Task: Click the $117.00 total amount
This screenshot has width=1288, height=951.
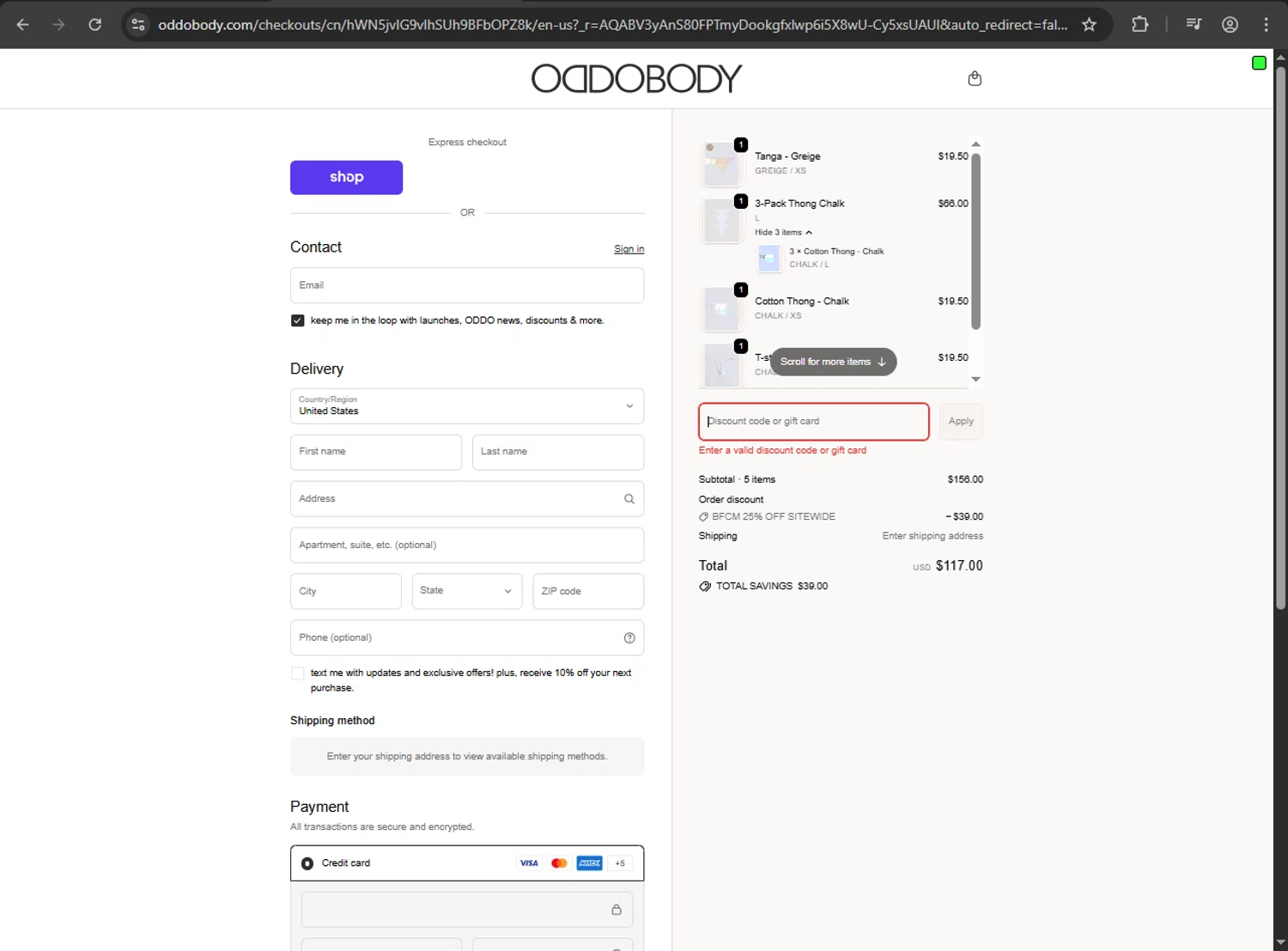Action: pos(959,566)
